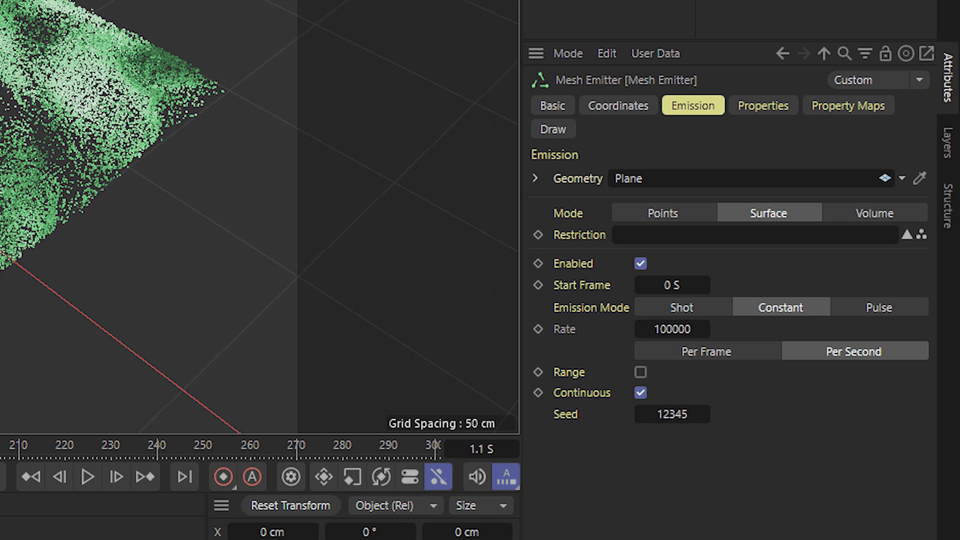960x540 pixels.
Task: Toggle the timeline sound speaker icon
Action: [477, 476]
